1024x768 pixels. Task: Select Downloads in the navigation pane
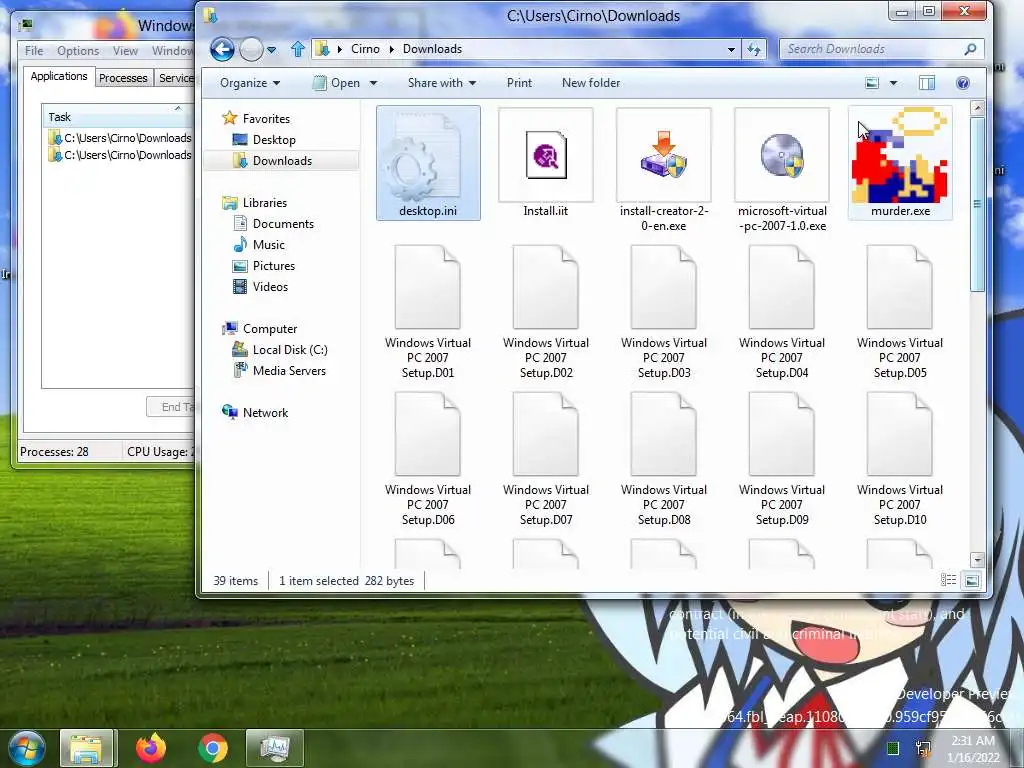(x=272, y=161)
